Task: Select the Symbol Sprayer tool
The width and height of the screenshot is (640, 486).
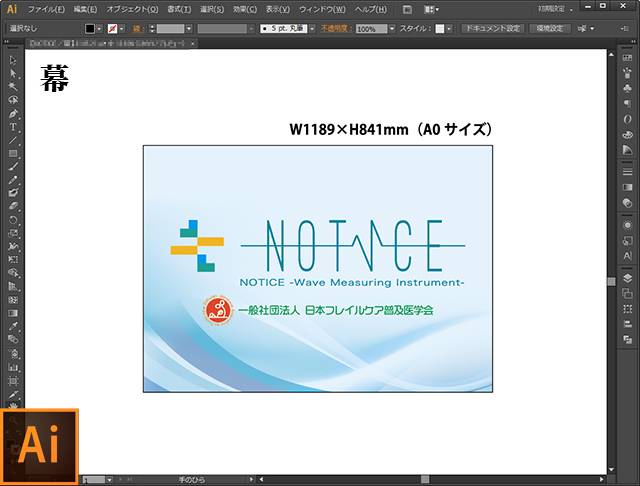Action: 13,353
